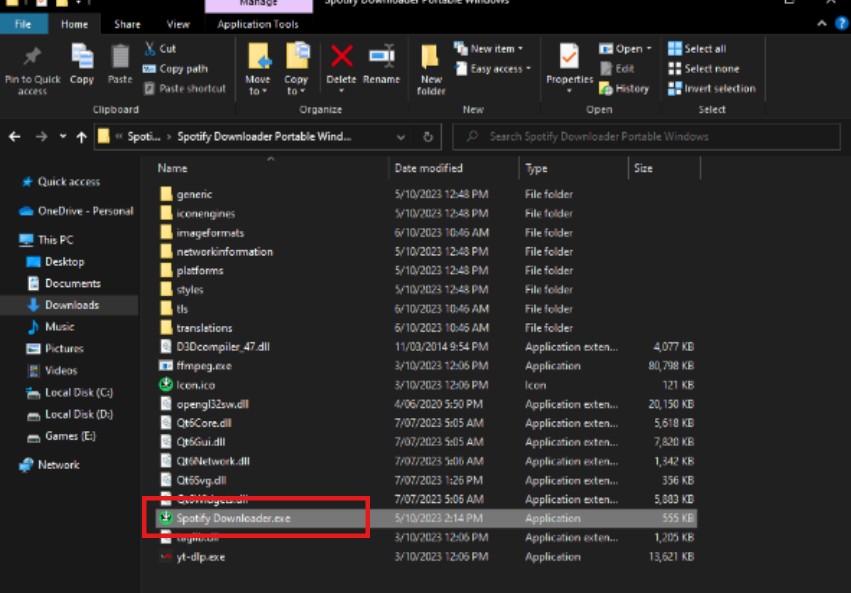Select Cut with scissors icon
The image size is (851, 593).
(160, 48)
